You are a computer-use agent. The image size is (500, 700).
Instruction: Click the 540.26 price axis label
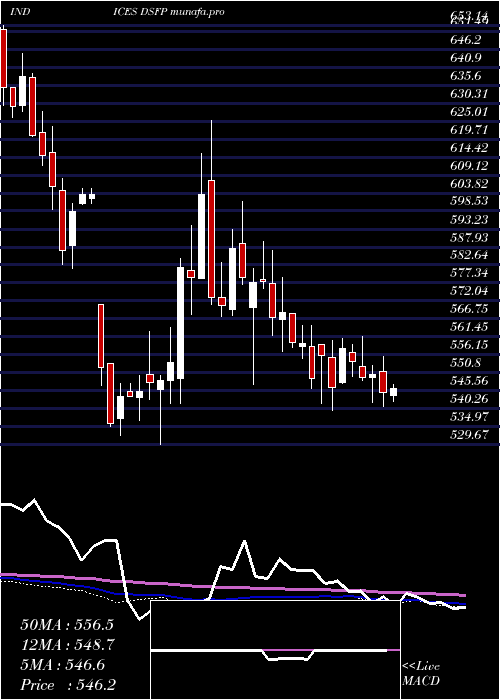coord(469,398)
